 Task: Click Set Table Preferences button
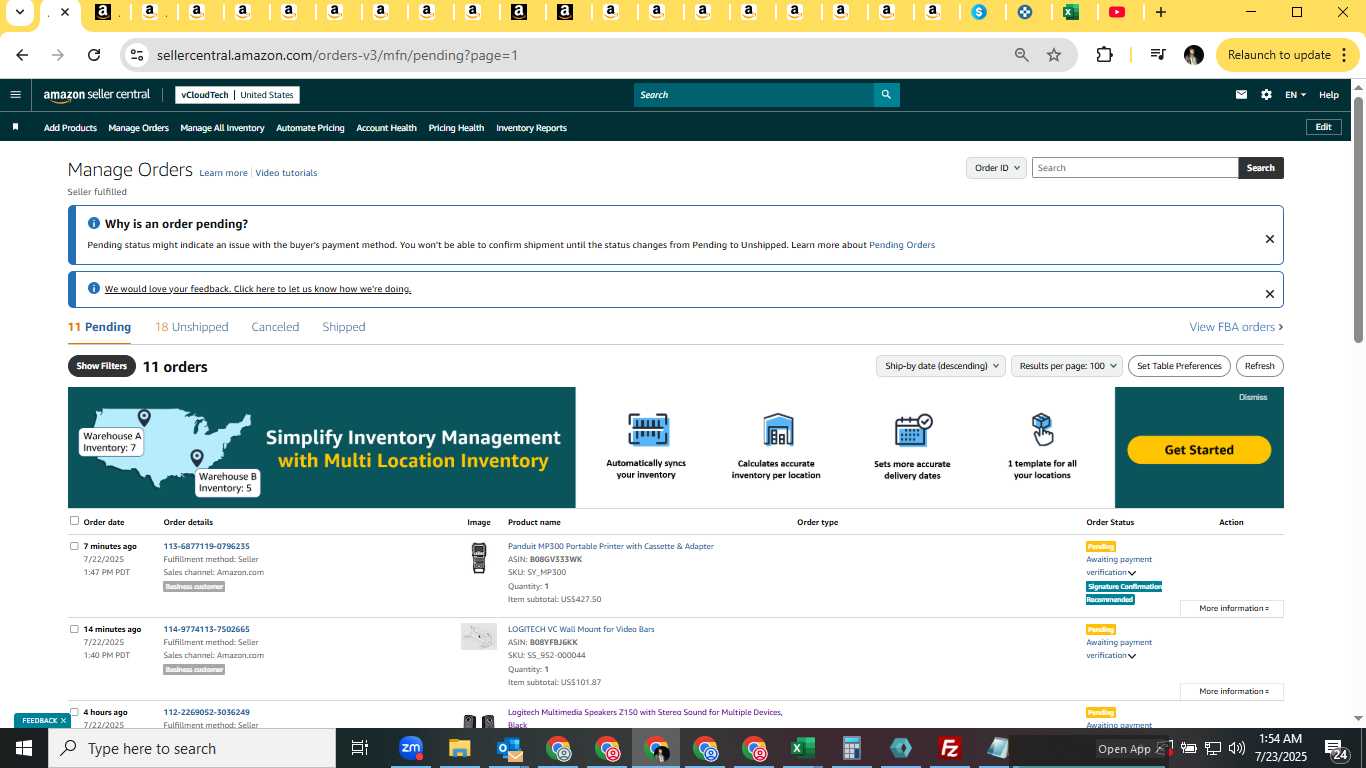tap(1179, 366)
